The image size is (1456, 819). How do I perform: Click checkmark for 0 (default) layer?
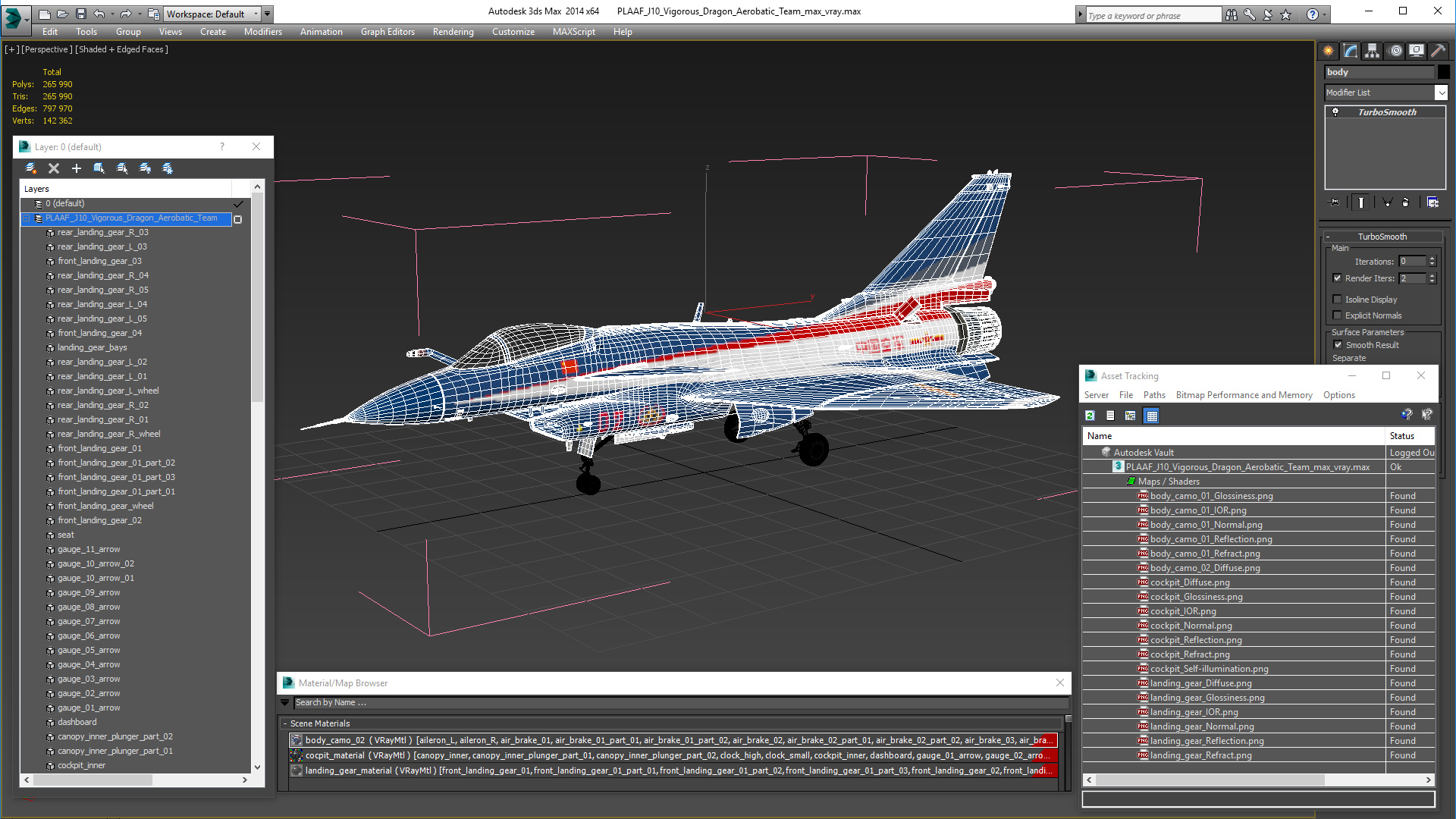coord(238,204)
